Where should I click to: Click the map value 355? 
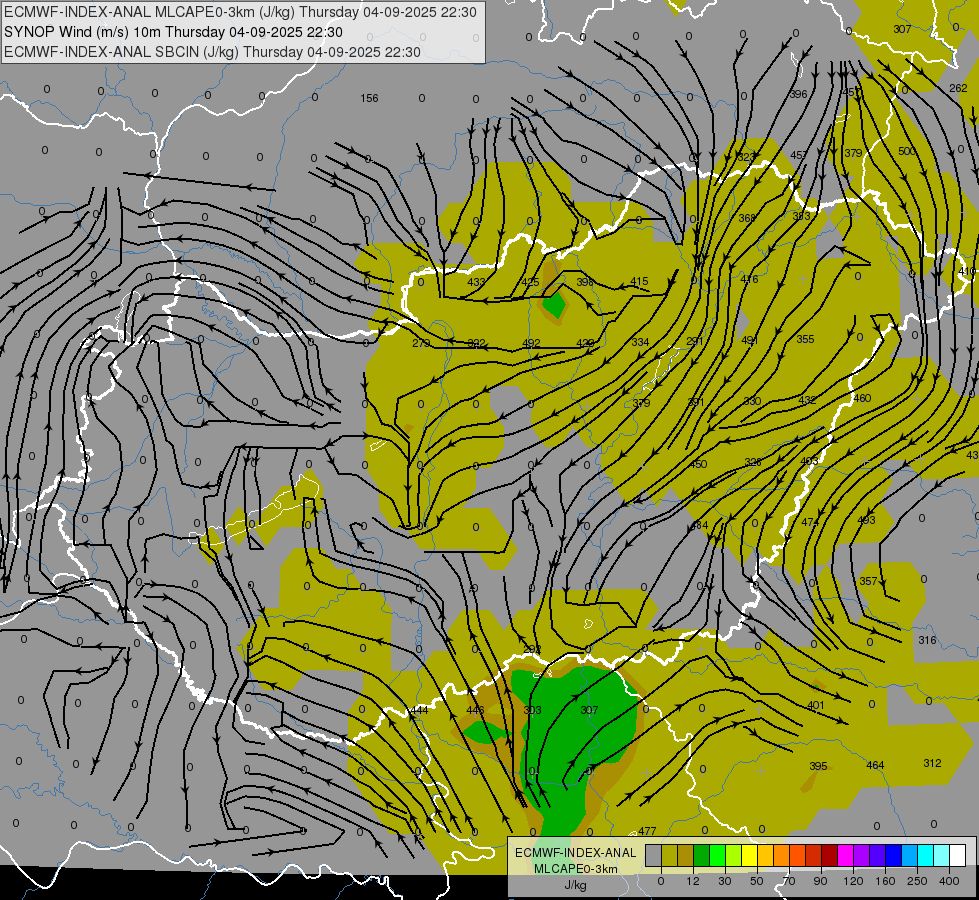tap(805, 339)
